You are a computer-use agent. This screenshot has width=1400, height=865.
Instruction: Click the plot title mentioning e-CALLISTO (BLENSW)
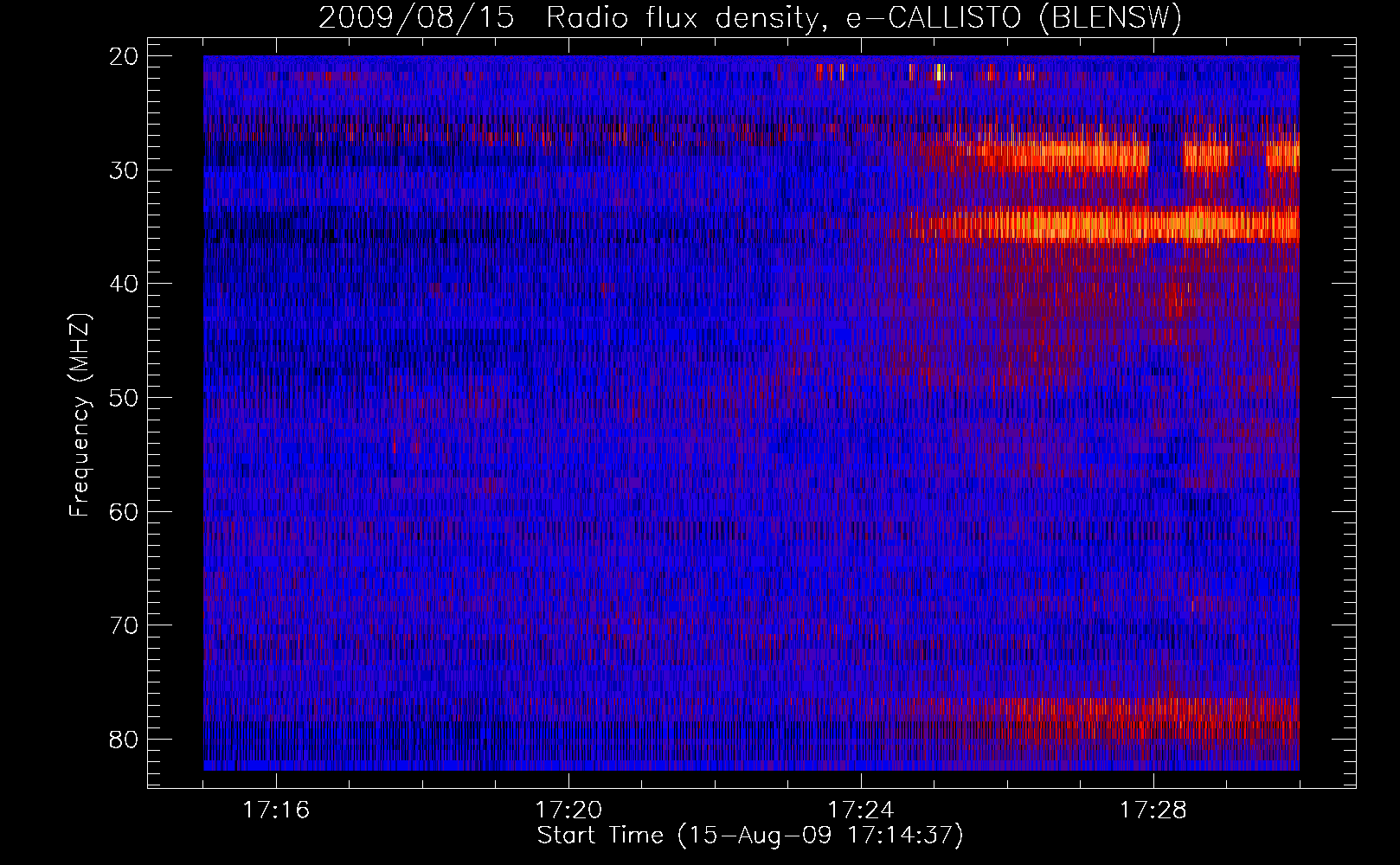pyautogui.click(x=750, y=18)
